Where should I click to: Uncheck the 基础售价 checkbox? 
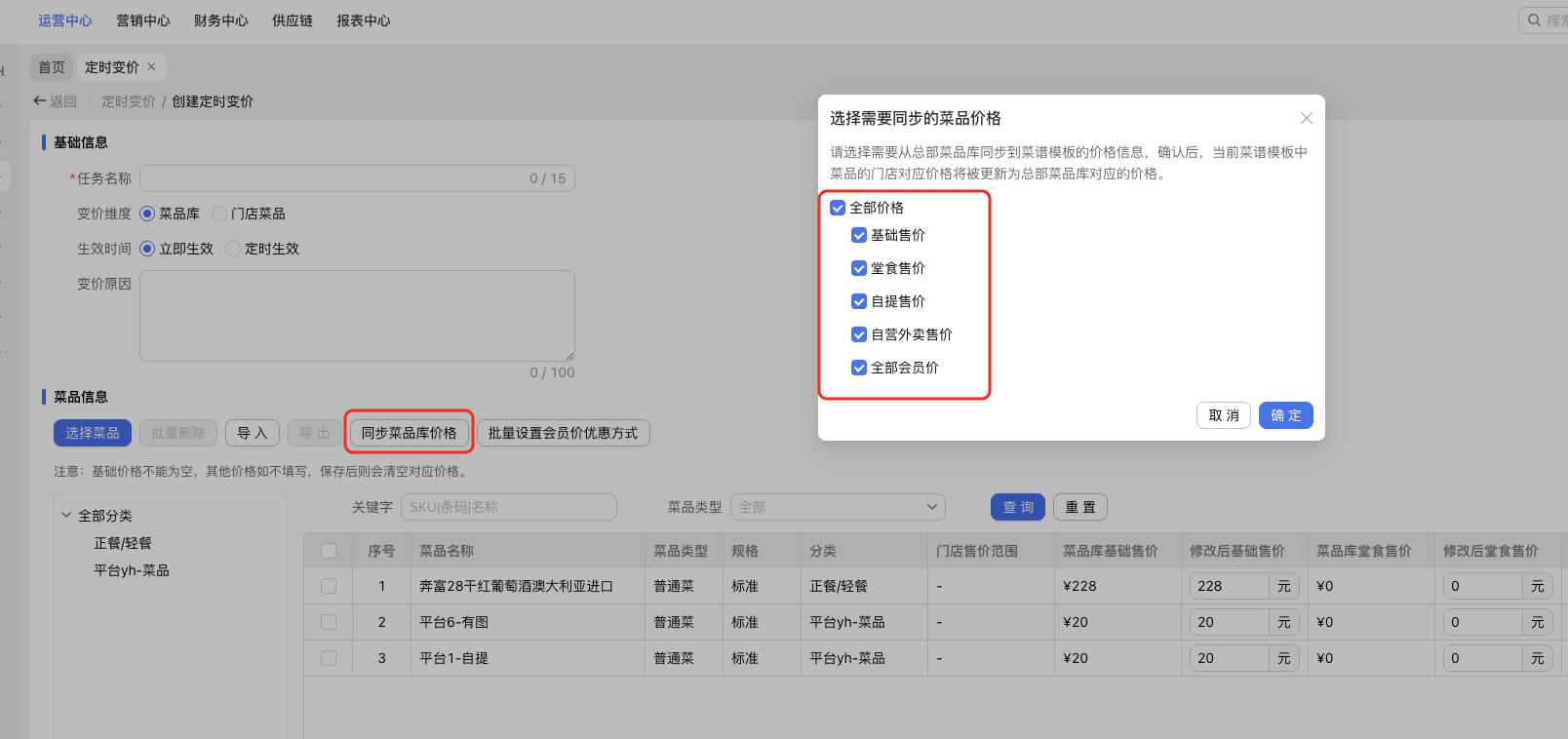click(859, 235)
